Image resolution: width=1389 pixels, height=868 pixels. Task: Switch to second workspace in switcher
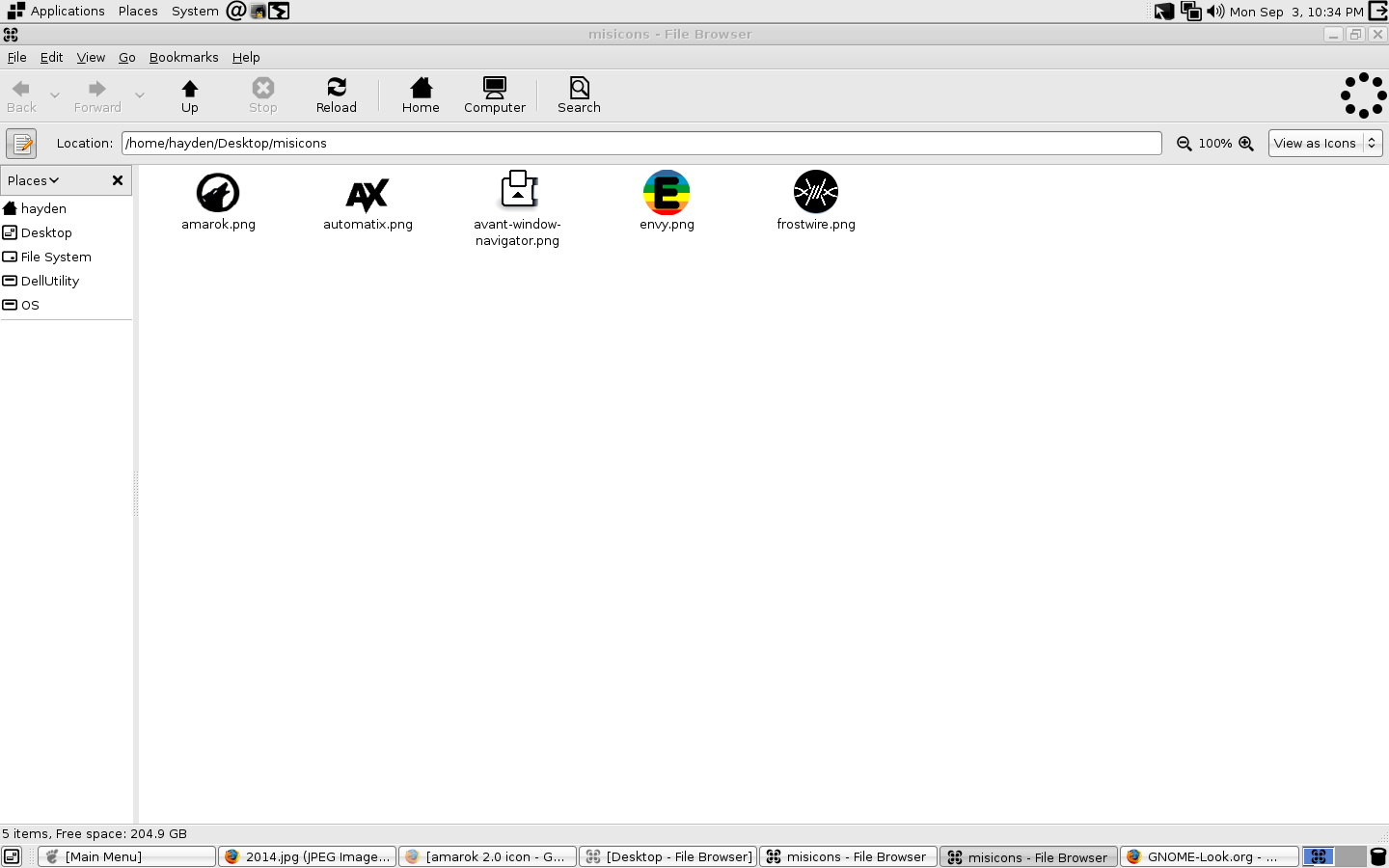pyautogui.click(x=1351, y=856)
